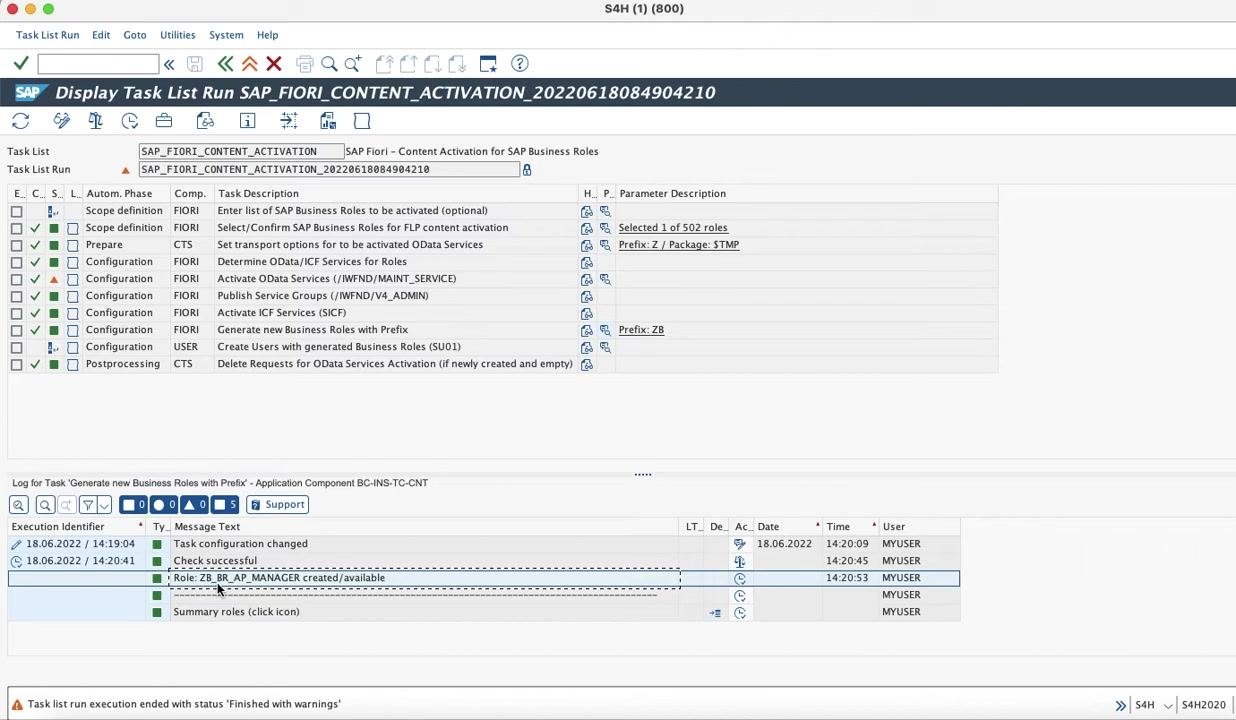Tick checkbox for 'Activate OData Services' row
Image resolution: width=1236 pixels, height=720 pixels.
(x=16, y=279)
